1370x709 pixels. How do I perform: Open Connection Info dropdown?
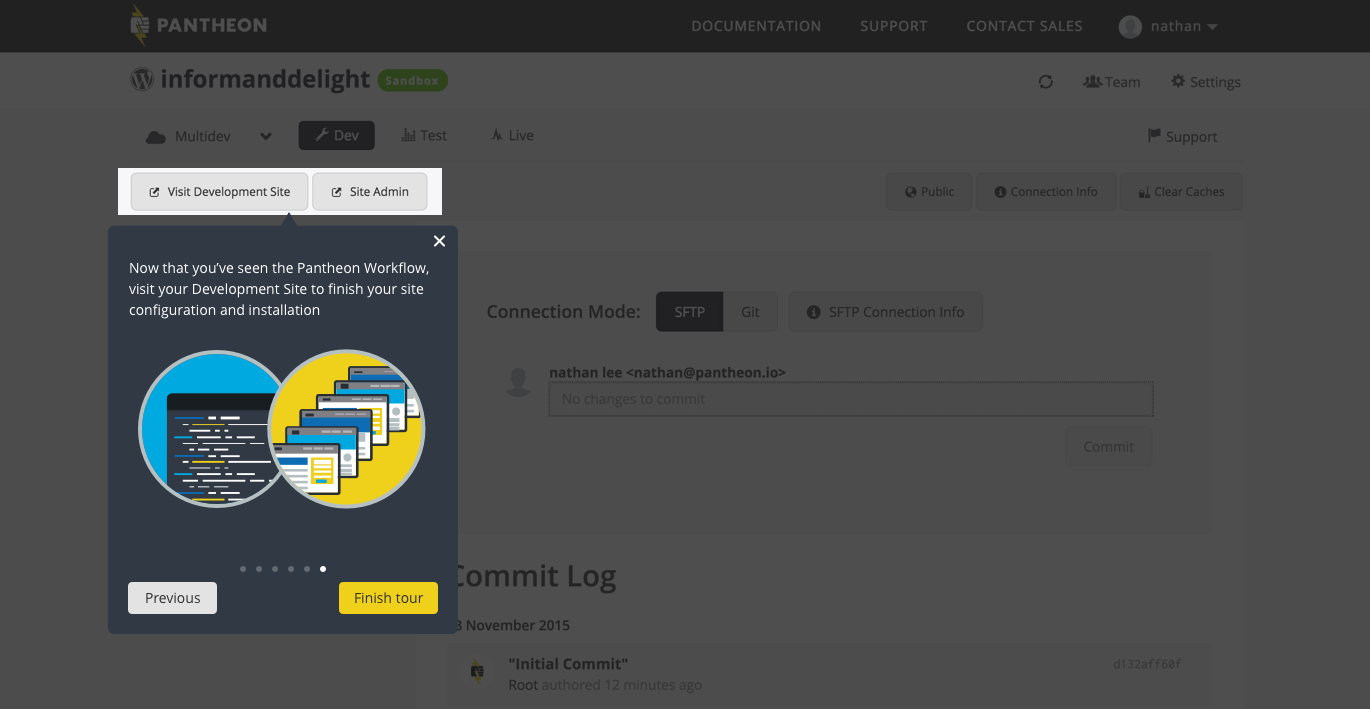click(1046, 192)
